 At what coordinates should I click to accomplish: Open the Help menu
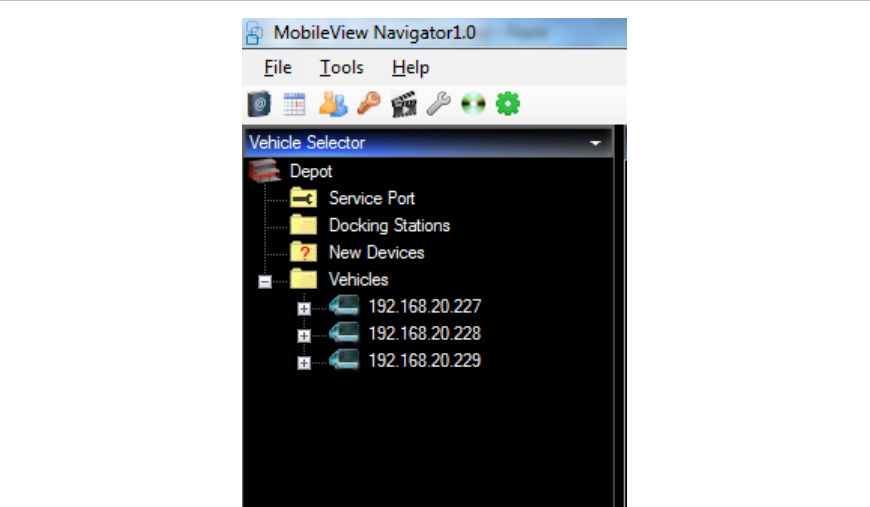[411, 68]
